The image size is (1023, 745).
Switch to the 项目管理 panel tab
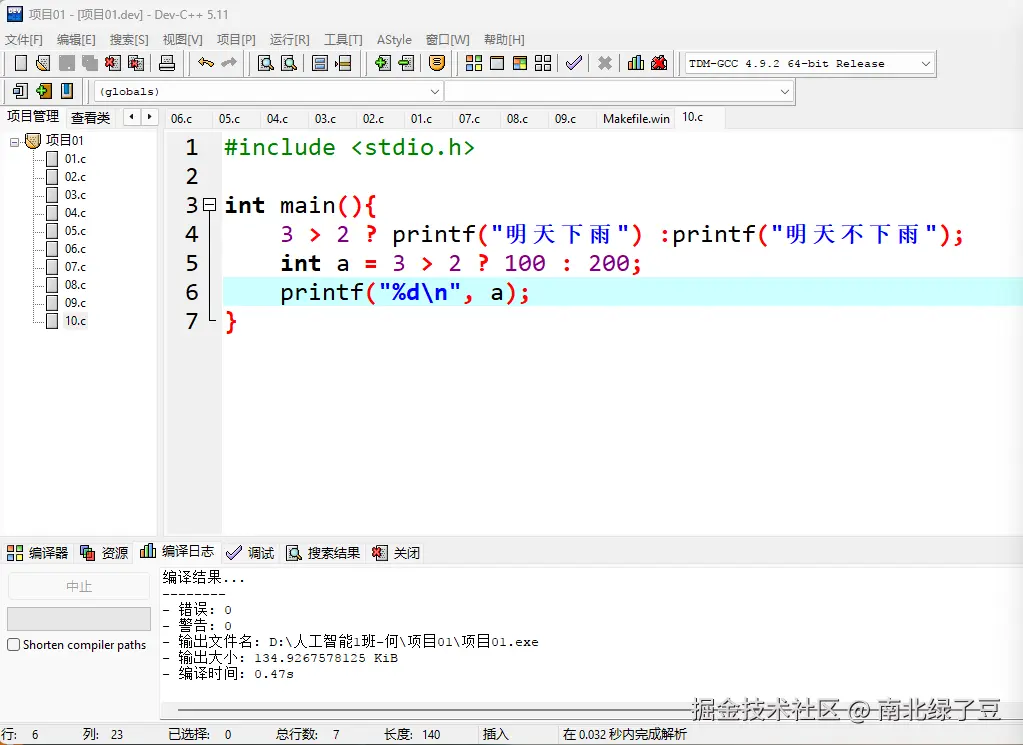click(x=33, y=116)
